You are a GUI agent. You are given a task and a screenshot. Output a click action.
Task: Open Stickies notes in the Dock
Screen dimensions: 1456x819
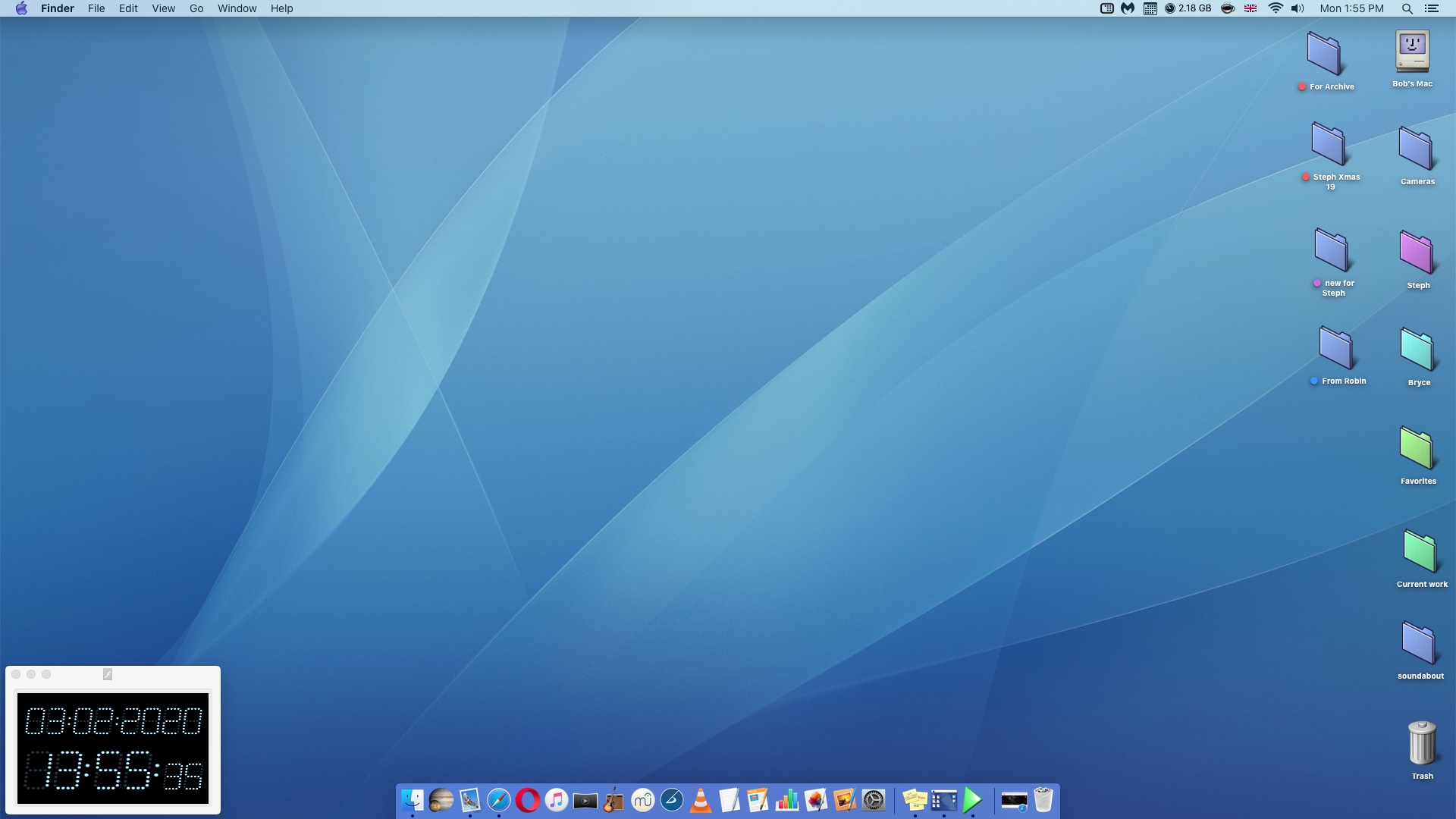915,800
